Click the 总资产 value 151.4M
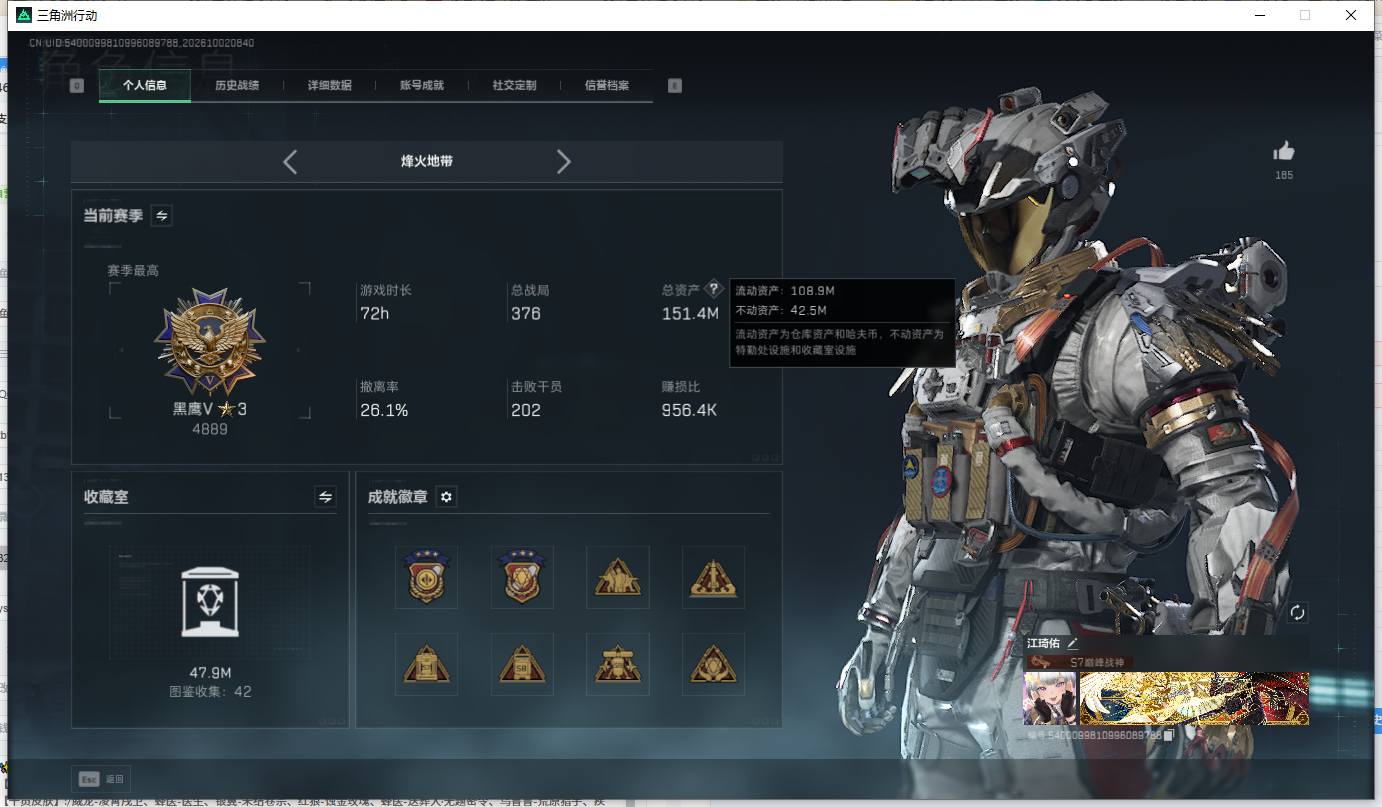The width and height of the screenshot is (1382, 807). 690,314
